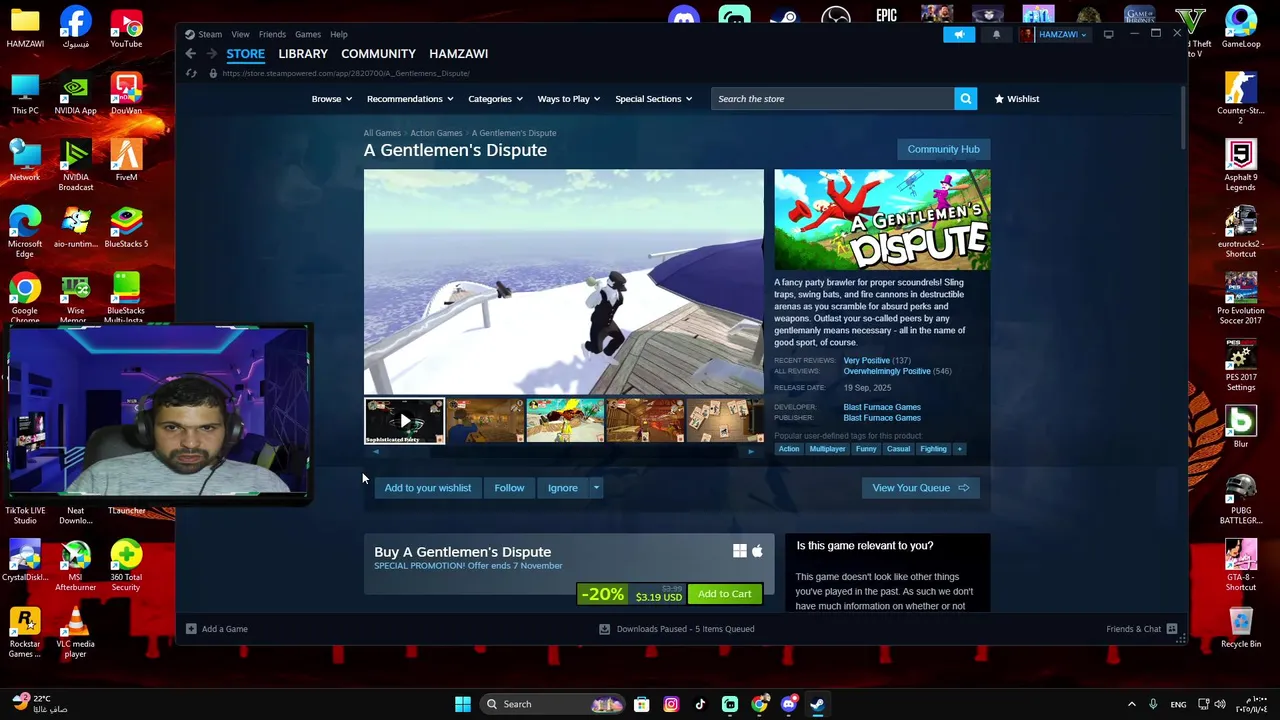1280x720 pixels.
Task: Expand more tags with the plus button
Action: coord(959,449)
